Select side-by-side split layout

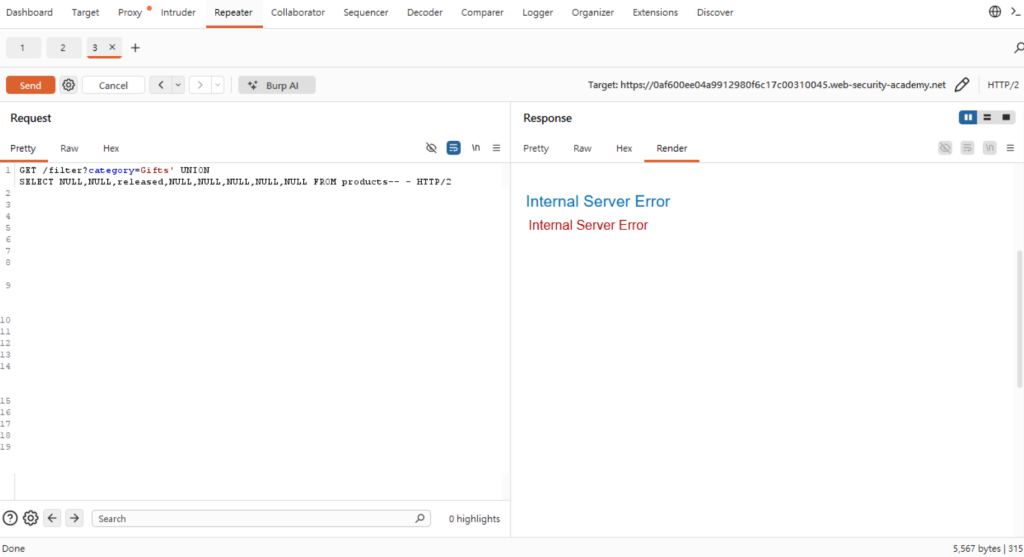[x=968, y=118]
